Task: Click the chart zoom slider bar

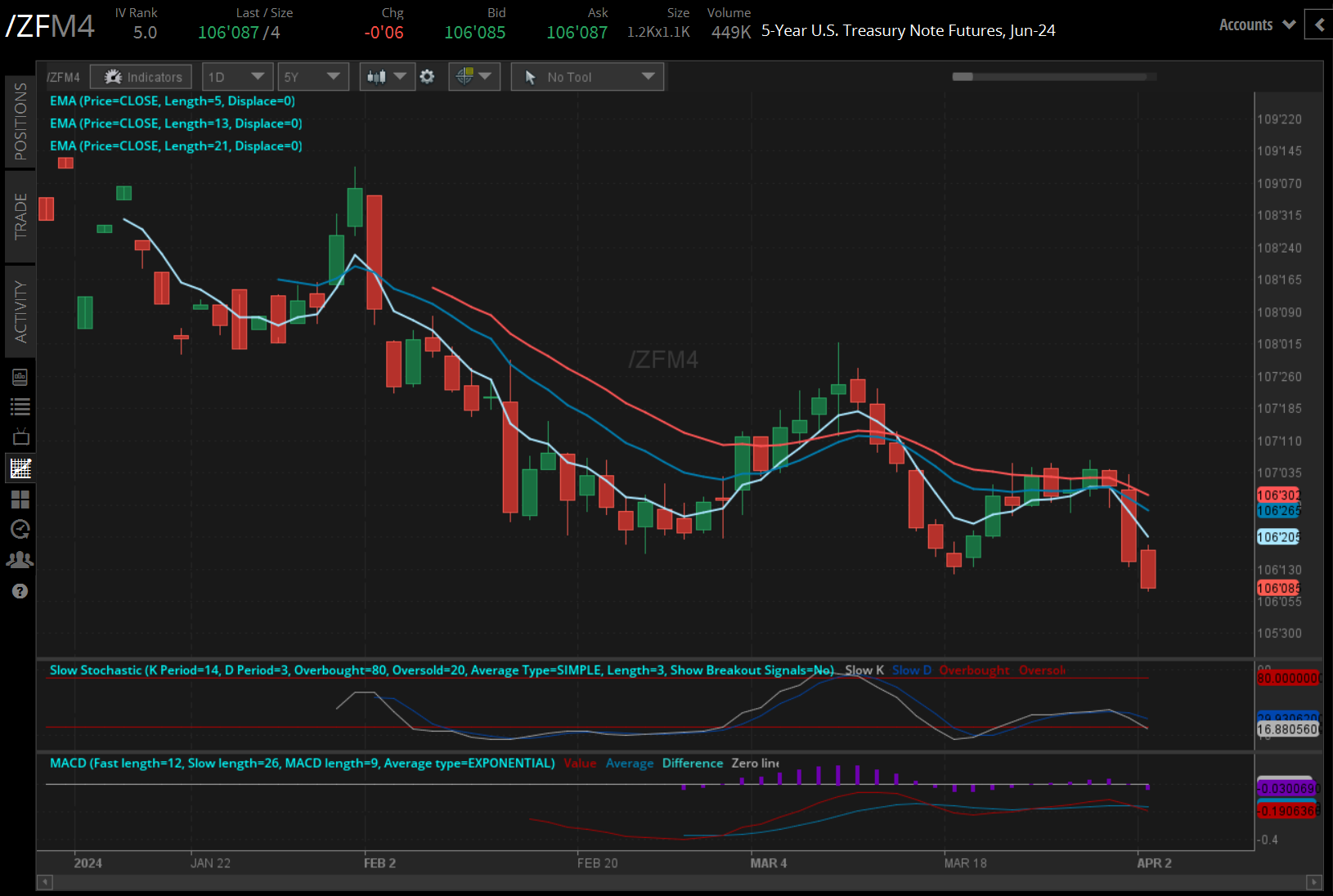Action: tap(1054, 77)
